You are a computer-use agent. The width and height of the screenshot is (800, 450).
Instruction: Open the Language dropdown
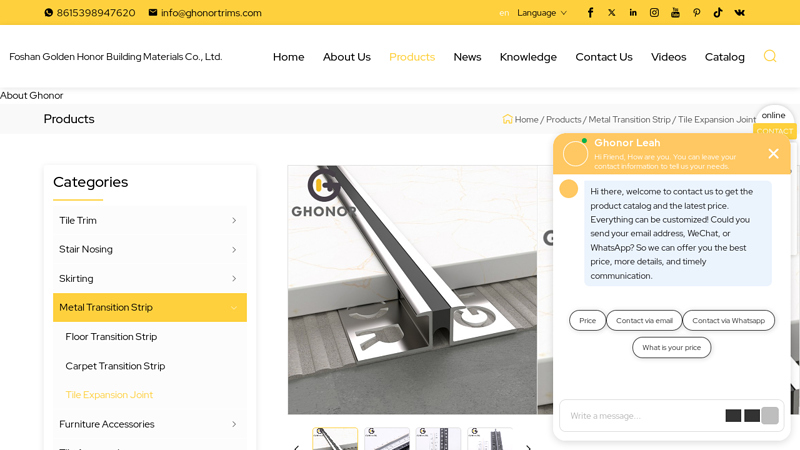541,13
